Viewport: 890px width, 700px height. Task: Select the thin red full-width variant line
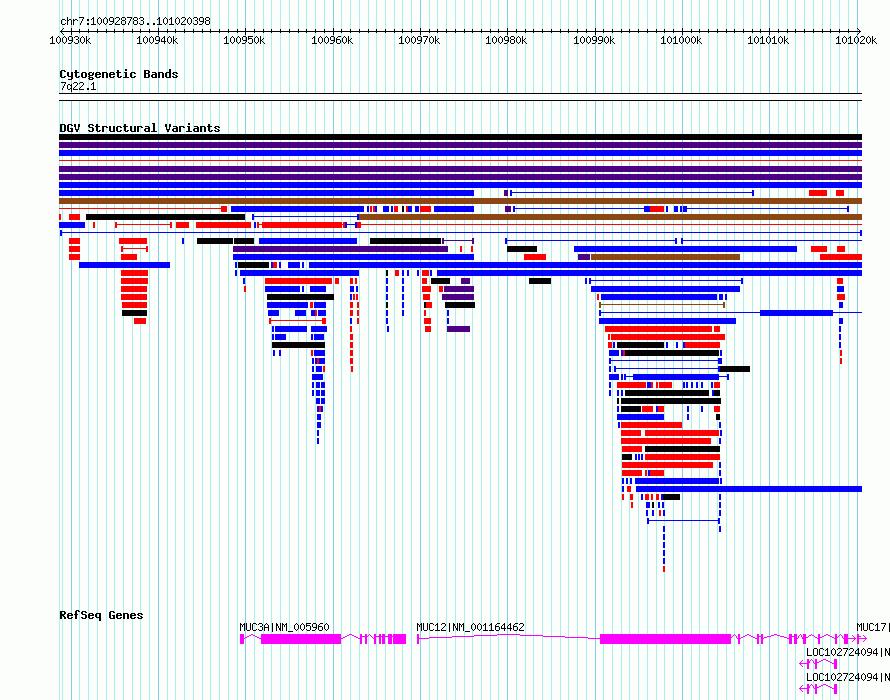coord(460,161)
